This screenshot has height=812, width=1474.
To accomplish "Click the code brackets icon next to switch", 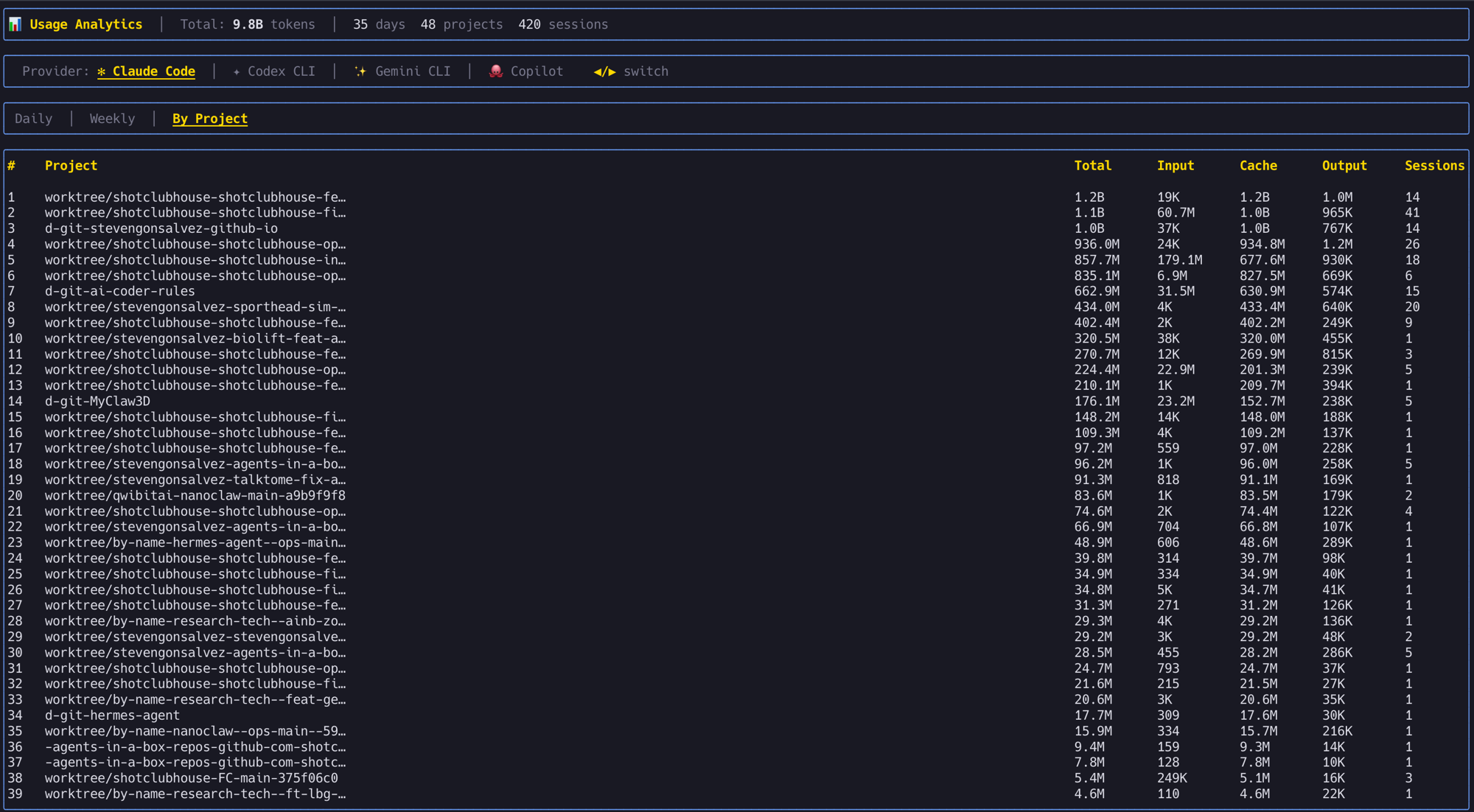I will pos(604,71).
